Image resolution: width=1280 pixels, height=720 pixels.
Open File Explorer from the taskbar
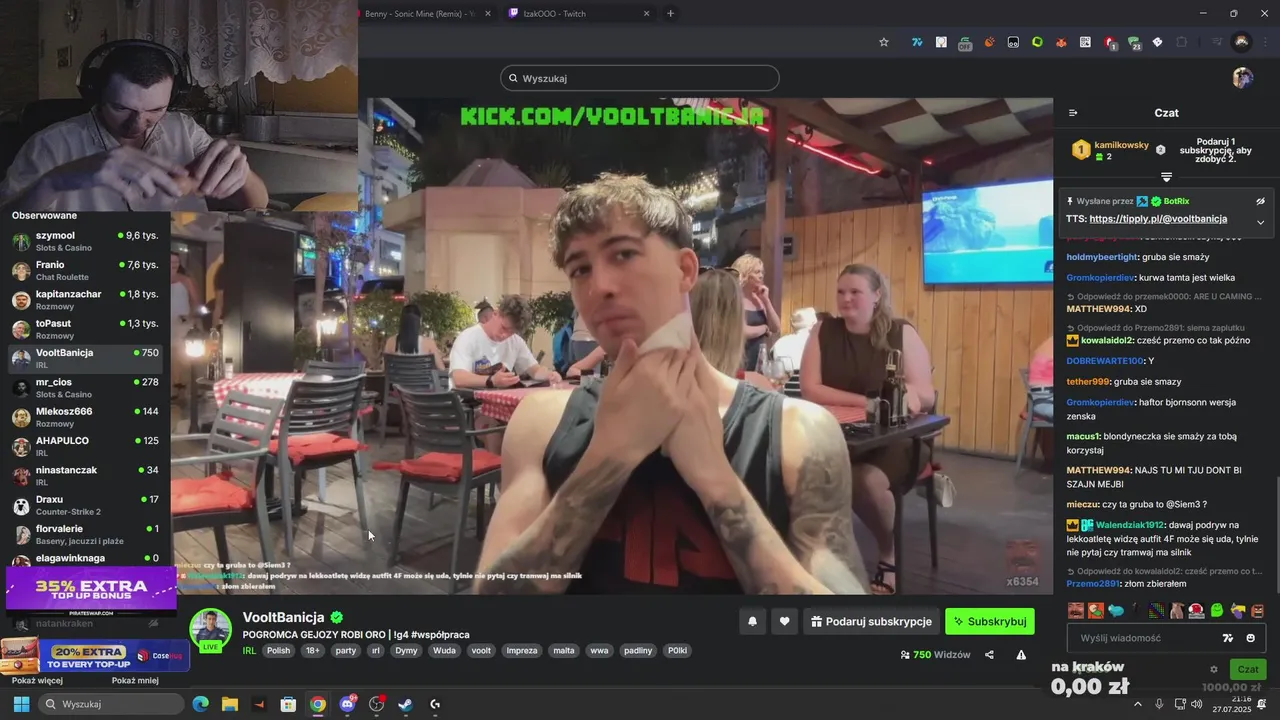click(230, 704)
